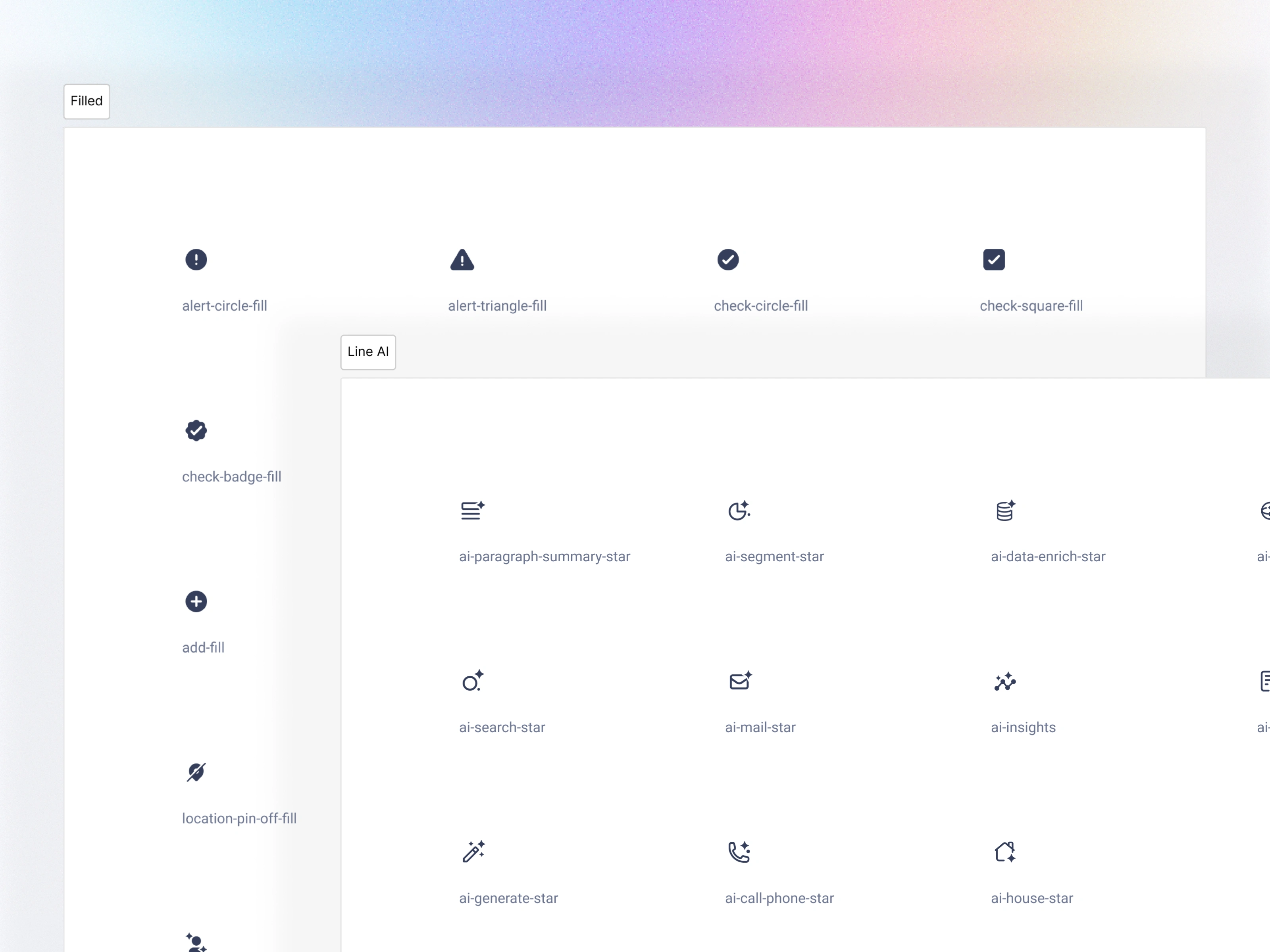The width and height of the screenshot is (1270, 952).
Task: Click the ai-data-enrich-star database icon
Action: point(1005,510)
